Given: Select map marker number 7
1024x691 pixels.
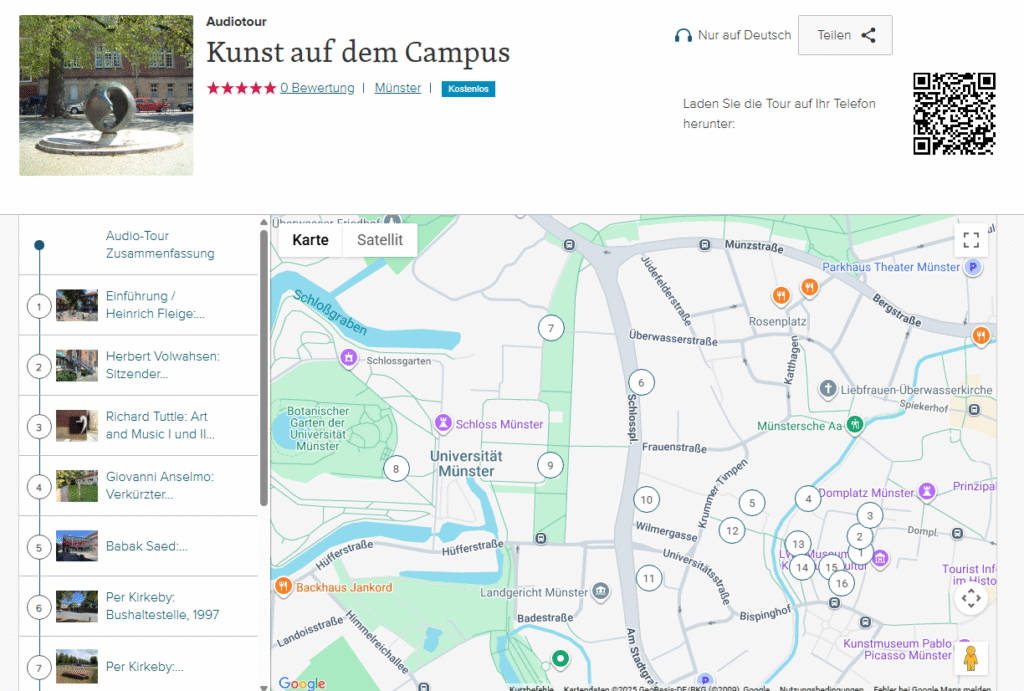Looking at the screenshot, I should tap(550, 327).
